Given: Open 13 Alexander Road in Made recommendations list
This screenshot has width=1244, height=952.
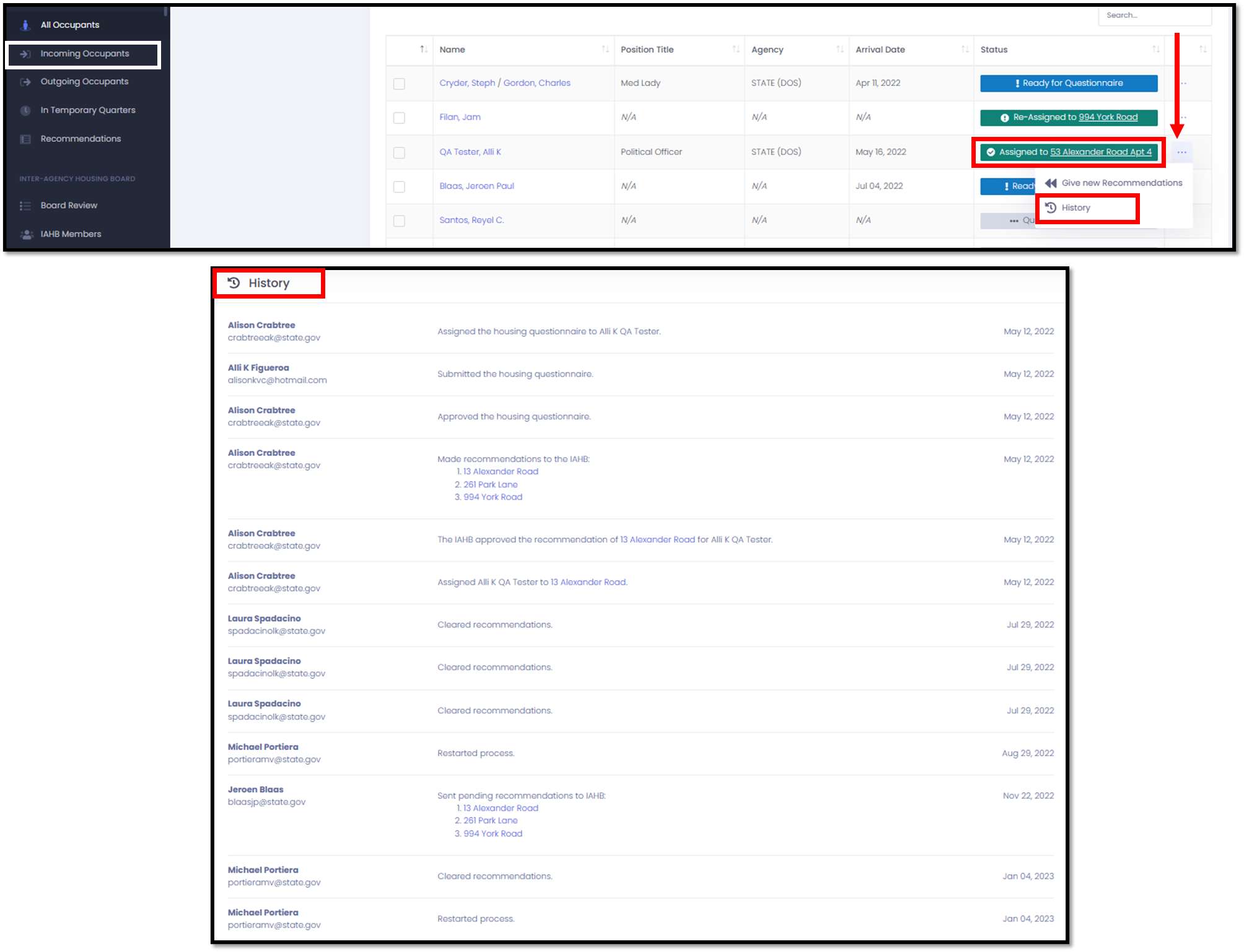Looking at the screenshot, I should [x=501, y=471].
